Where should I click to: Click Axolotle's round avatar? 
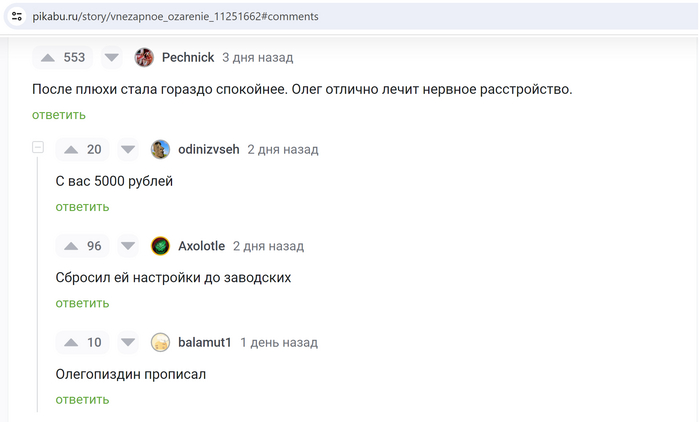pos(160,245)
